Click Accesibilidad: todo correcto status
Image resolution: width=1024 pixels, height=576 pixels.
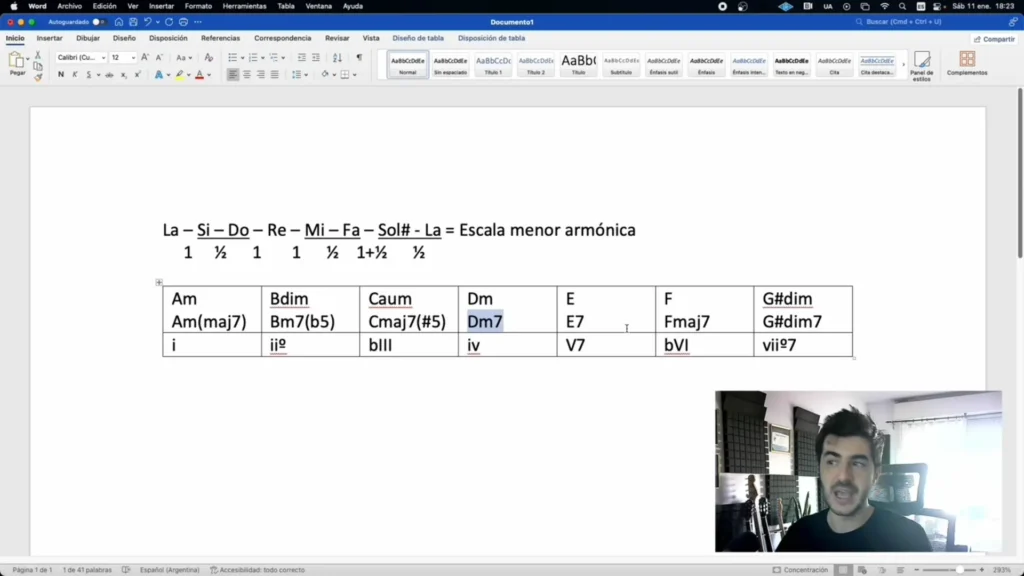pyautogui.click(x=257, y=570)
